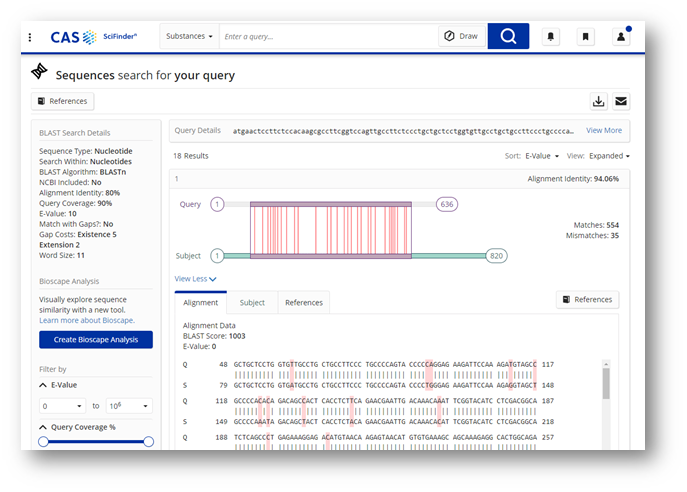The image size is (687, 492).
Task: Click the Query start position marker 1
Action: pos(217,204)
